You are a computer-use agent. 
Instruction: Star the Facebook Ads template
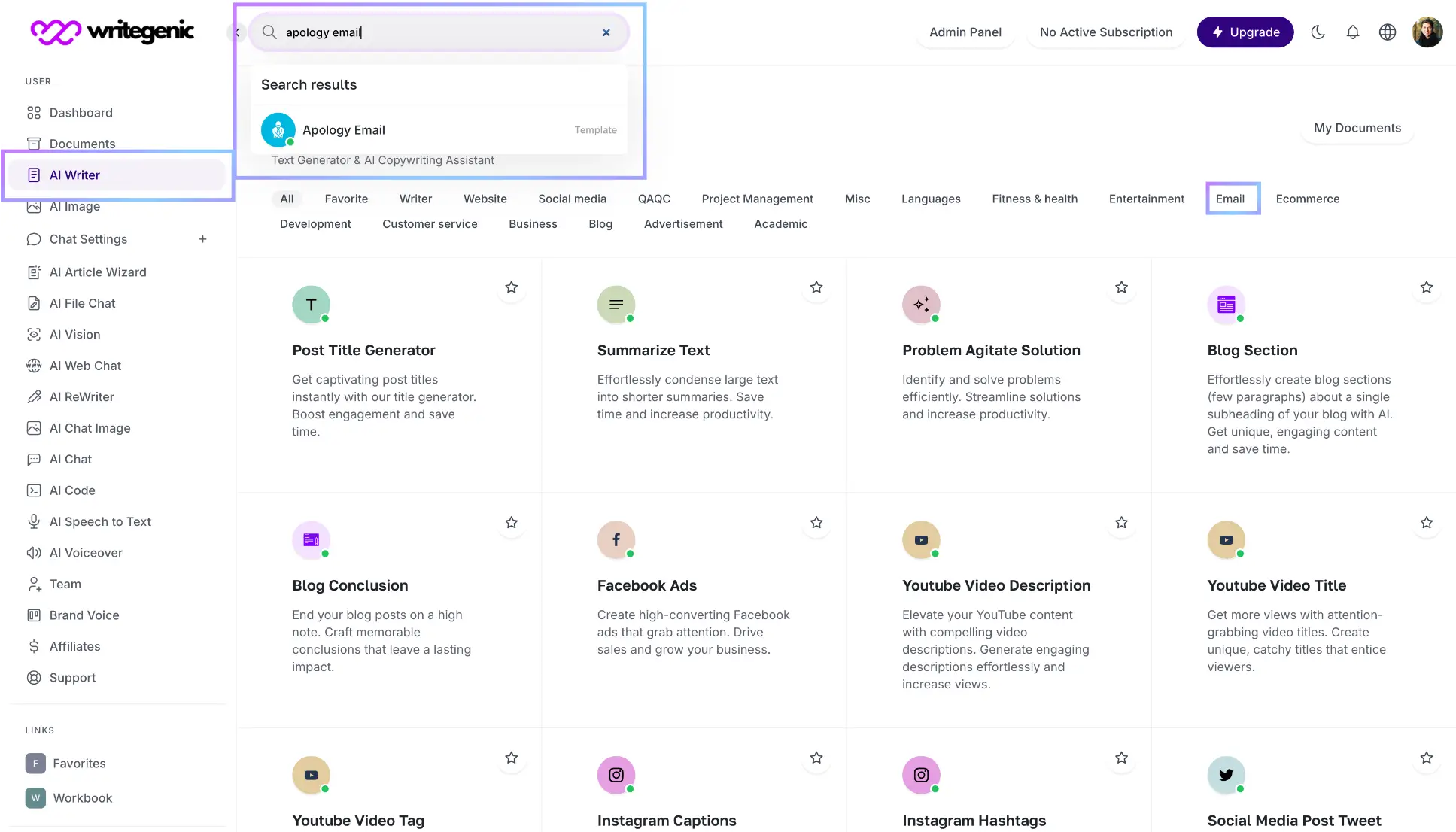(816, 523)
